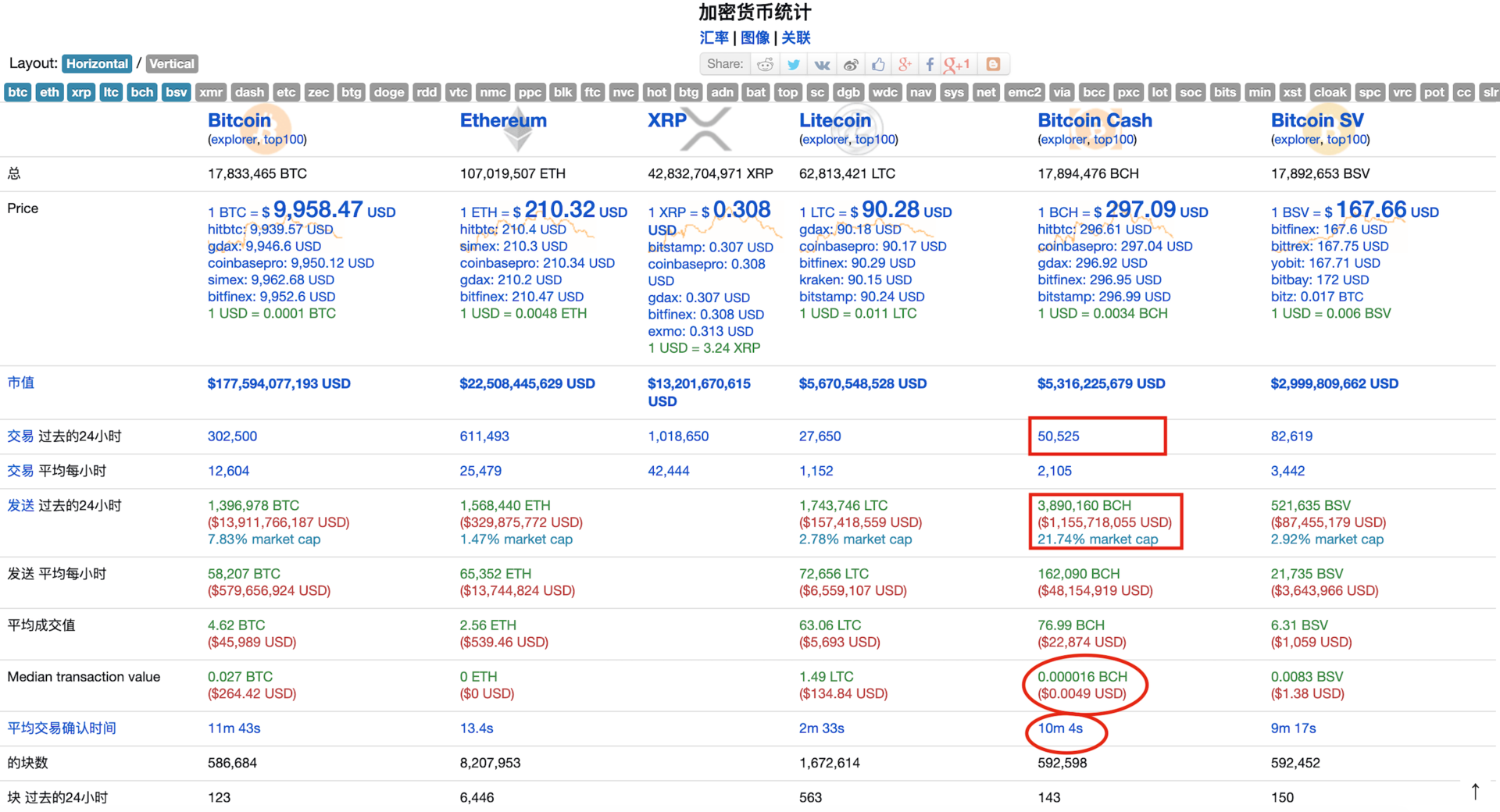Viewport: 1500px width, 812px height.
Task: Click the 发送 link in 过去的24小时 row
Action: pyautogui.click(x=21, y=505)
